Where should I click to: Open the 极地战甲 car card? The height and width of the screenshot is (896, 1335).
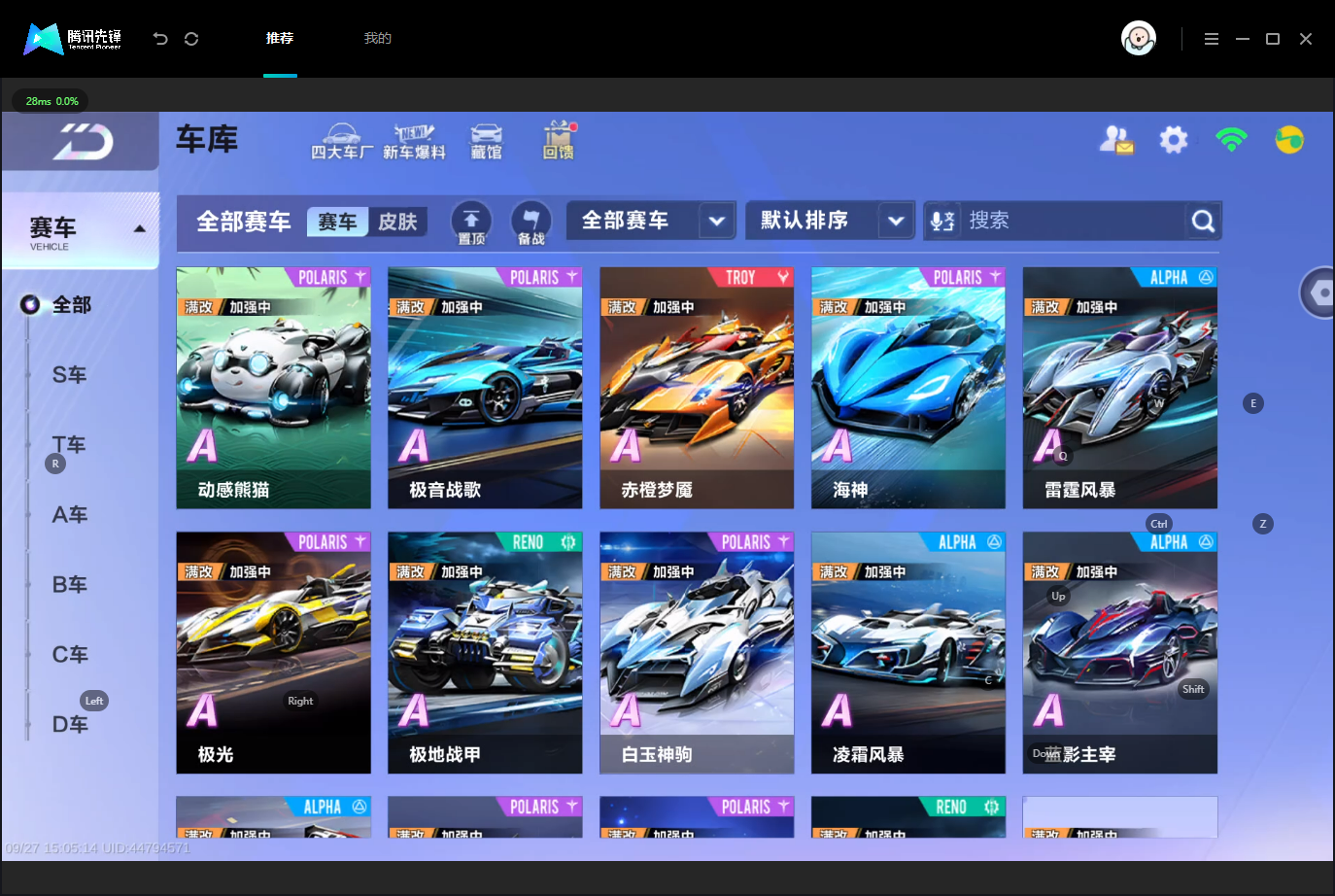(x=485, y=653)
